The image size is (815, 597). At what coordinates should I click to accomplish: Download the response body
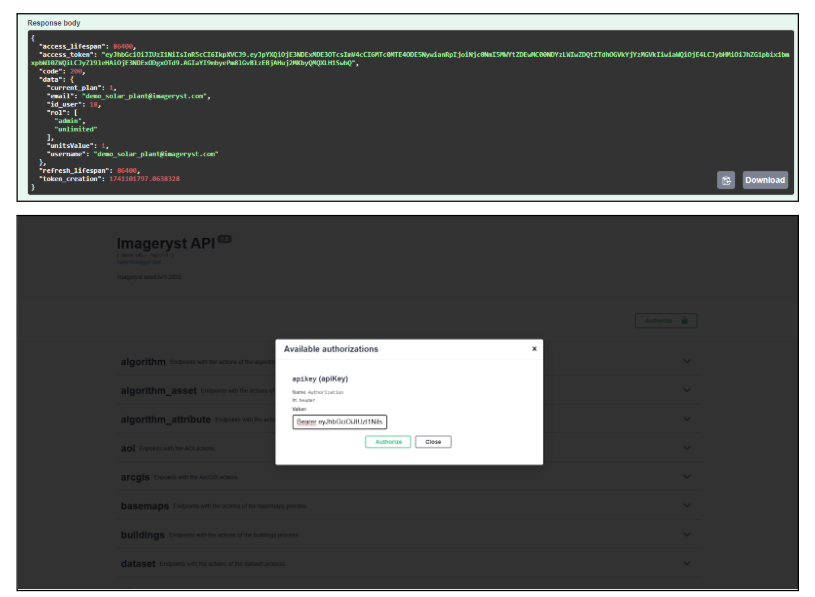coord(765,180)
